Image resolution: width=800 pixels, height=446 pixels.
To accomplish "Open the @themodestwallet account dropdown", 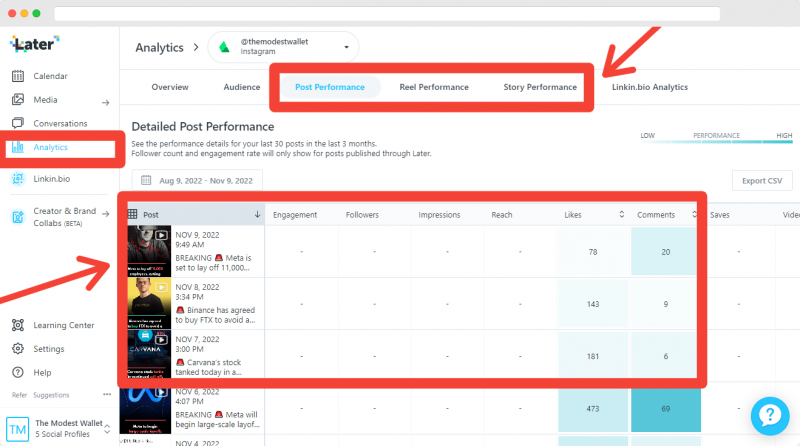I will click(283, 47).
